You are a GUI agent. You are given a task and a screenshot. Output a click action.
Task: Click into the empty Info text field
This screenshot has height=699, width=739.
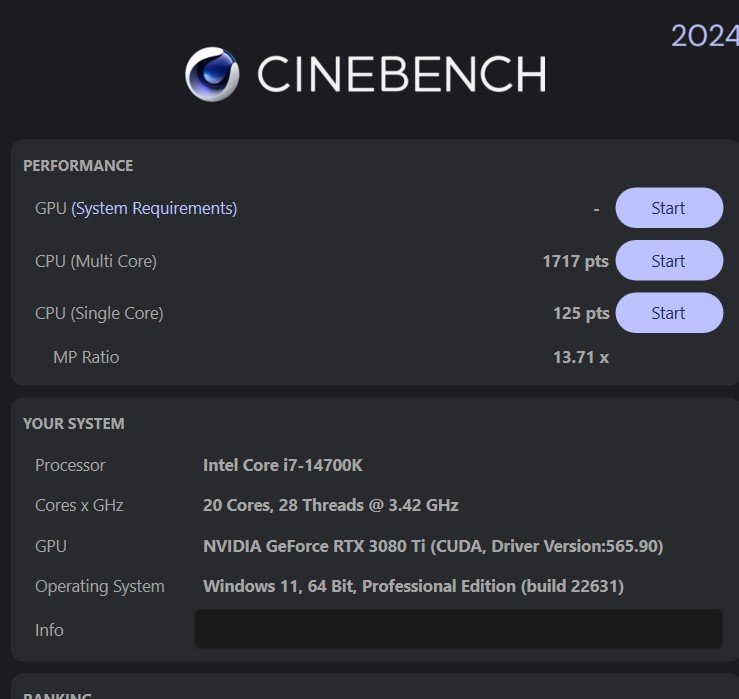pyautogui.click(x=459, y=629)
